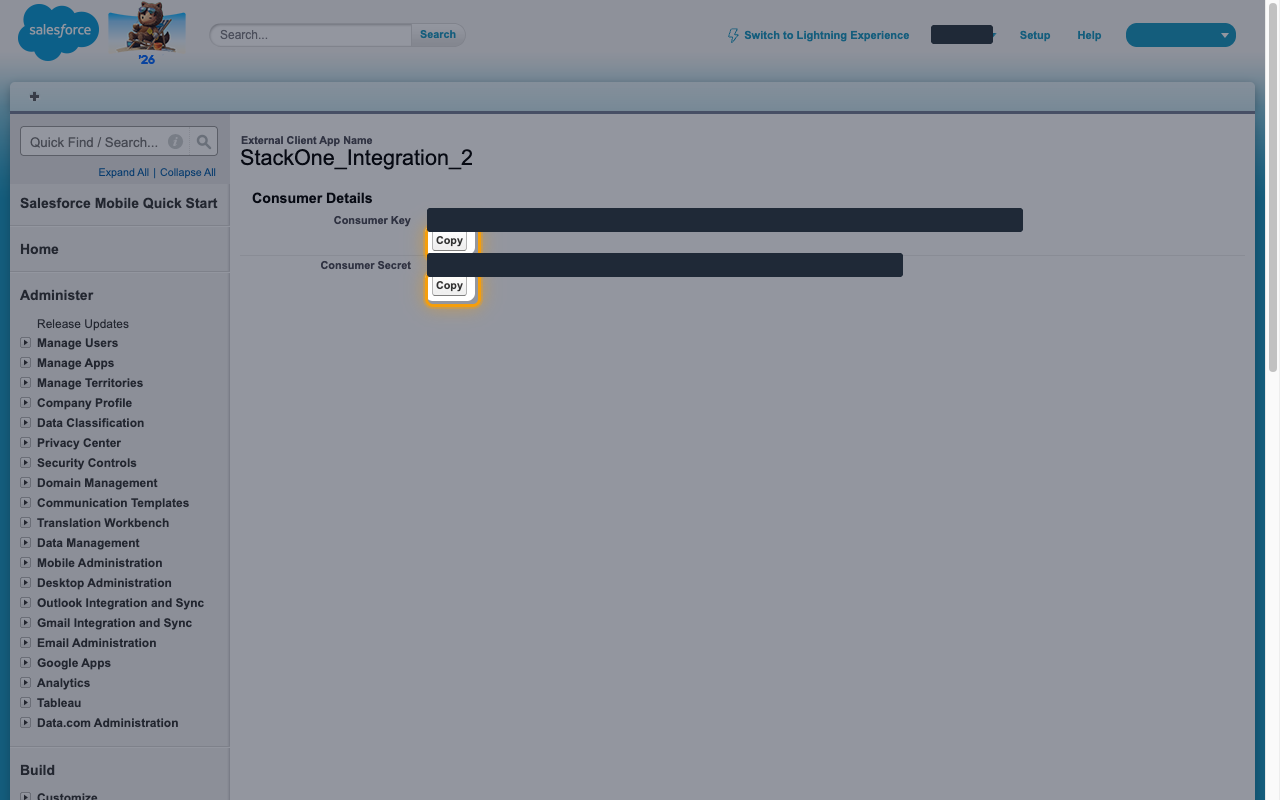The image size is (1280, 800).
Task: Click the Collapse All link
Action: [x=188, y=172]
